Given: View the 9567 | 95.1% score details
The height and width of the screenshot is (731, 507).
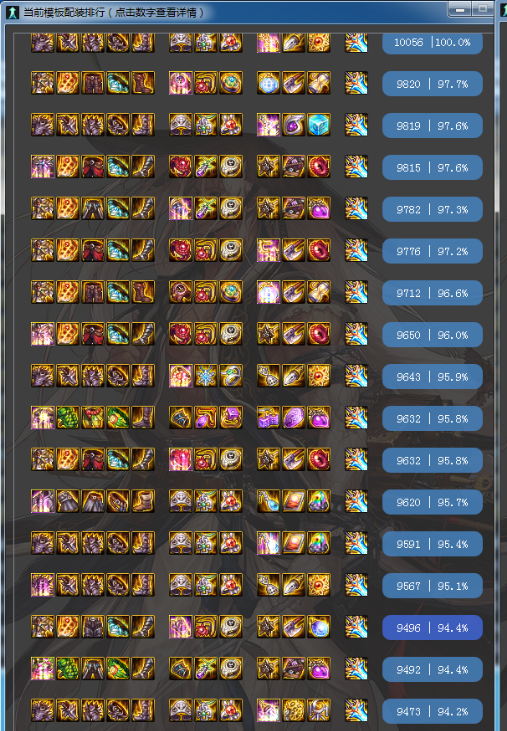Looking at the screenshot, I should coord(432,586).
